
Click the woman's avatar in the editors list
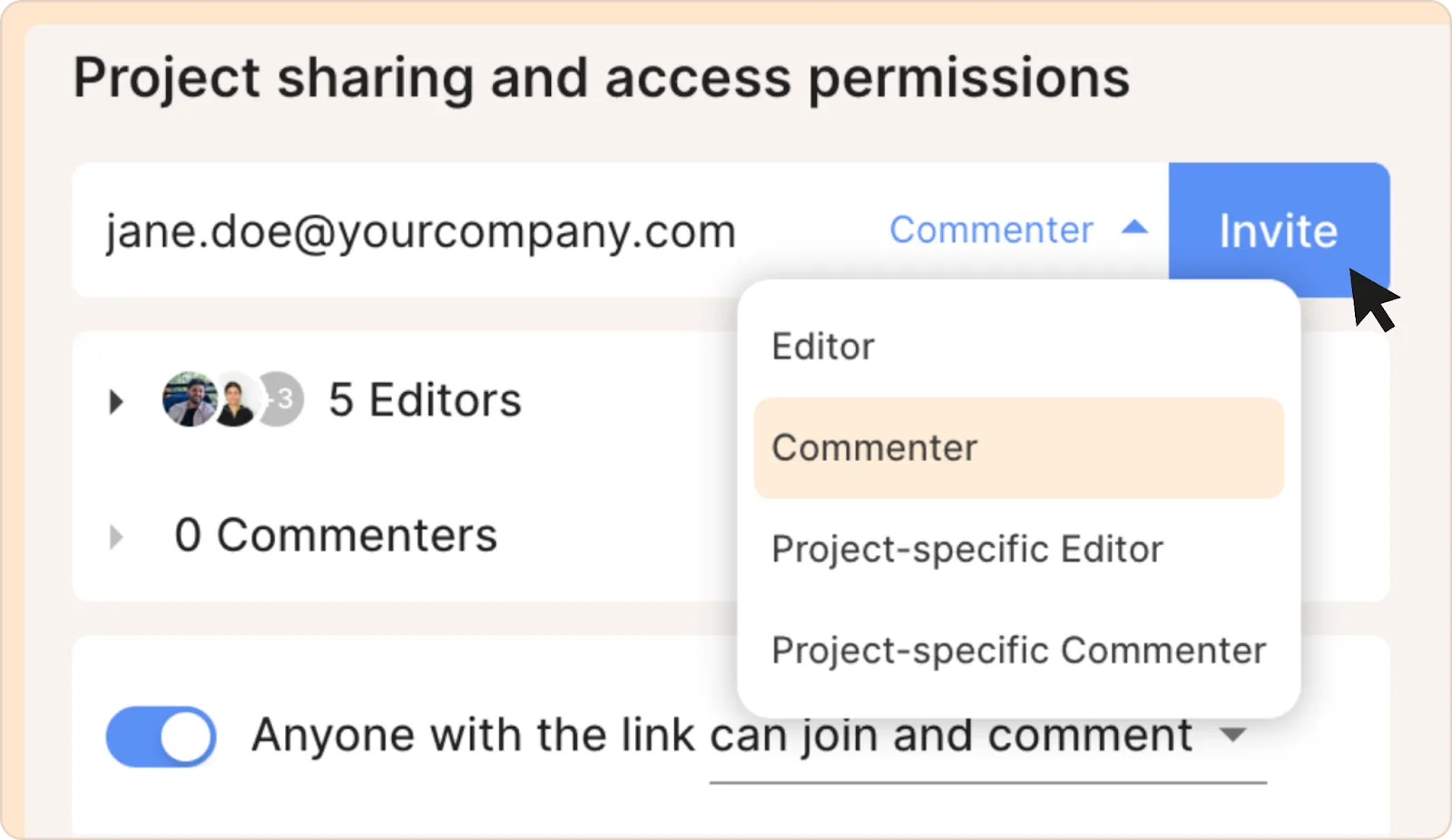[x=235, y=400]
